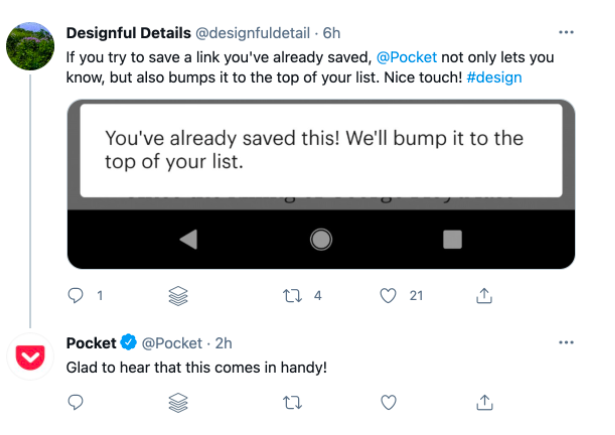This screenshot has width=615, height=435.
Task: Click the @Pocket handle on the reply
Action: point(171,344)
